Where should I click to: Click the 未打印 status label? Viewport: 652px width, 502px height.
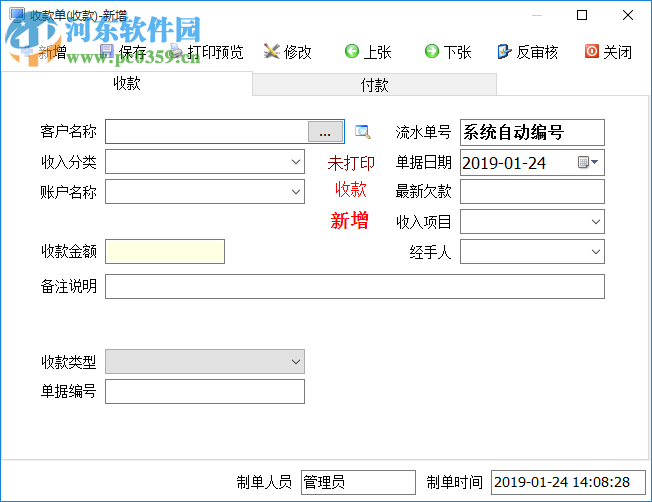(351, 163)
